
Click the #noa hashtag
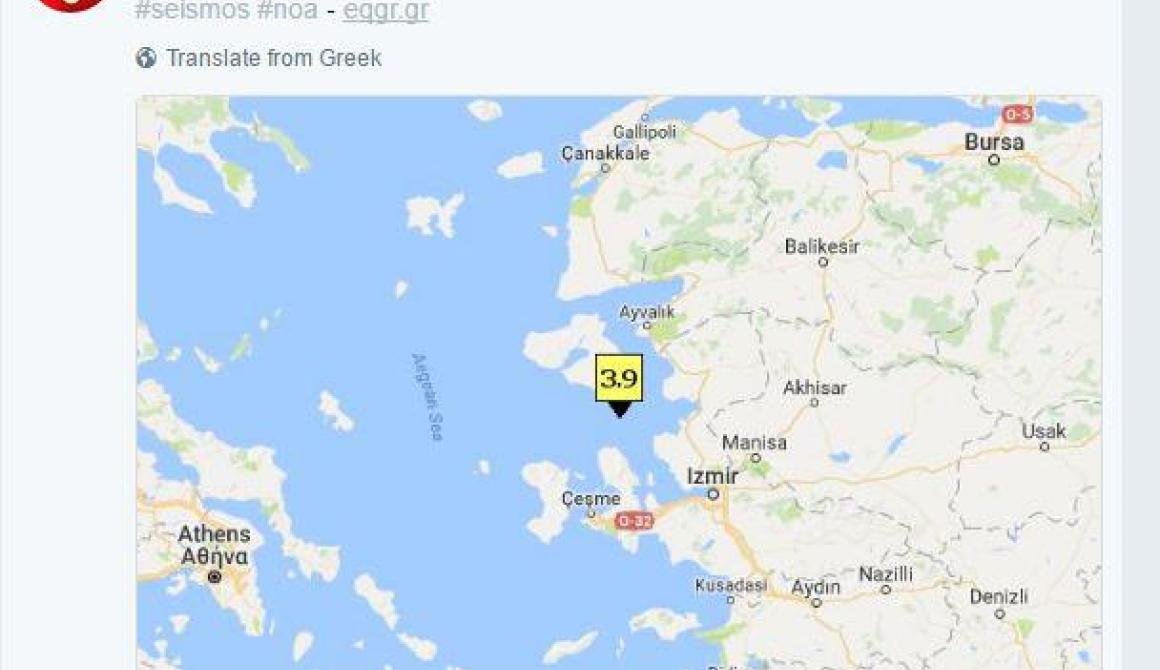pyautogui.click(x=288, y=10)
